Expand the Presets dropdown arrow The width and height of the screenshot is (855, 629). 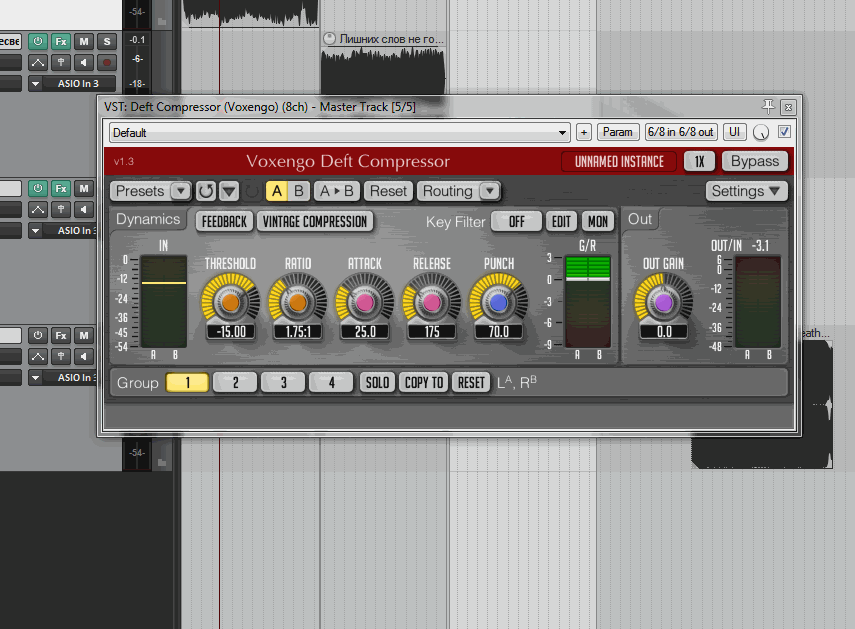tap(180, 191)
